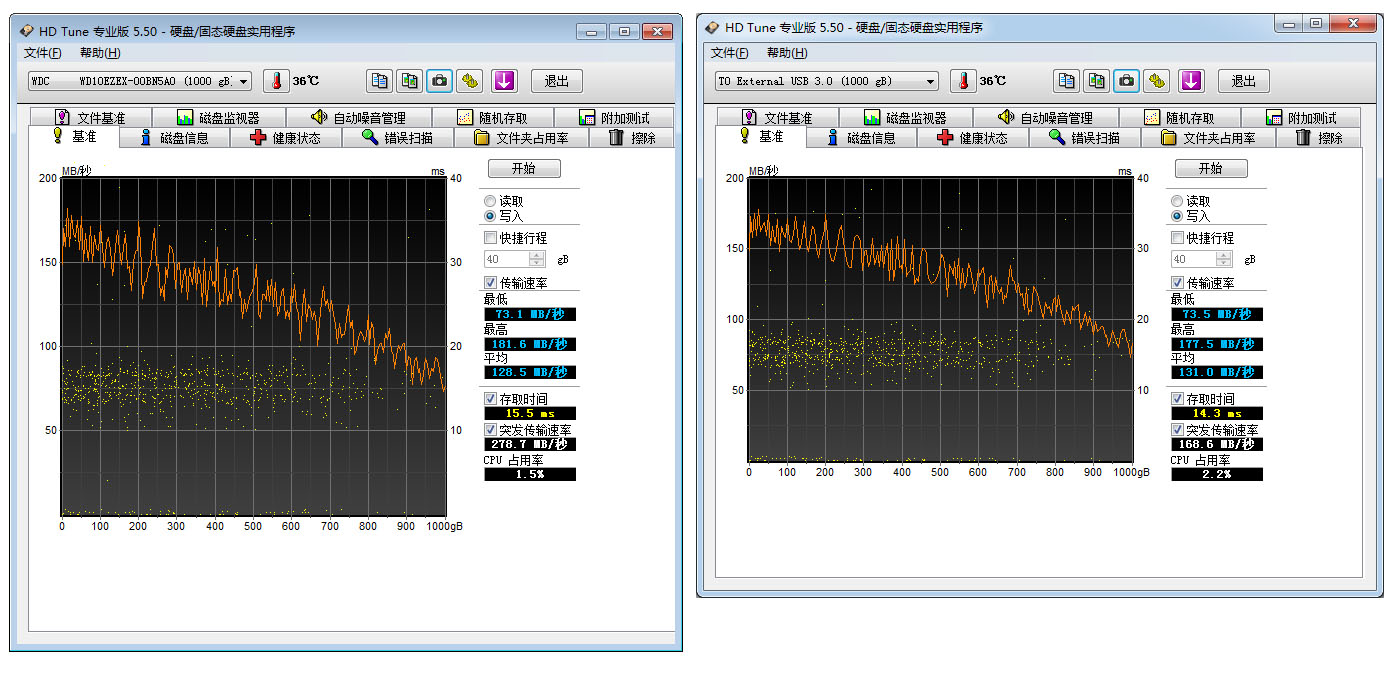Open the WDC WD10EZEX drive dropdown
Viewport: 1400px width, 700px height.
[140, 81]
